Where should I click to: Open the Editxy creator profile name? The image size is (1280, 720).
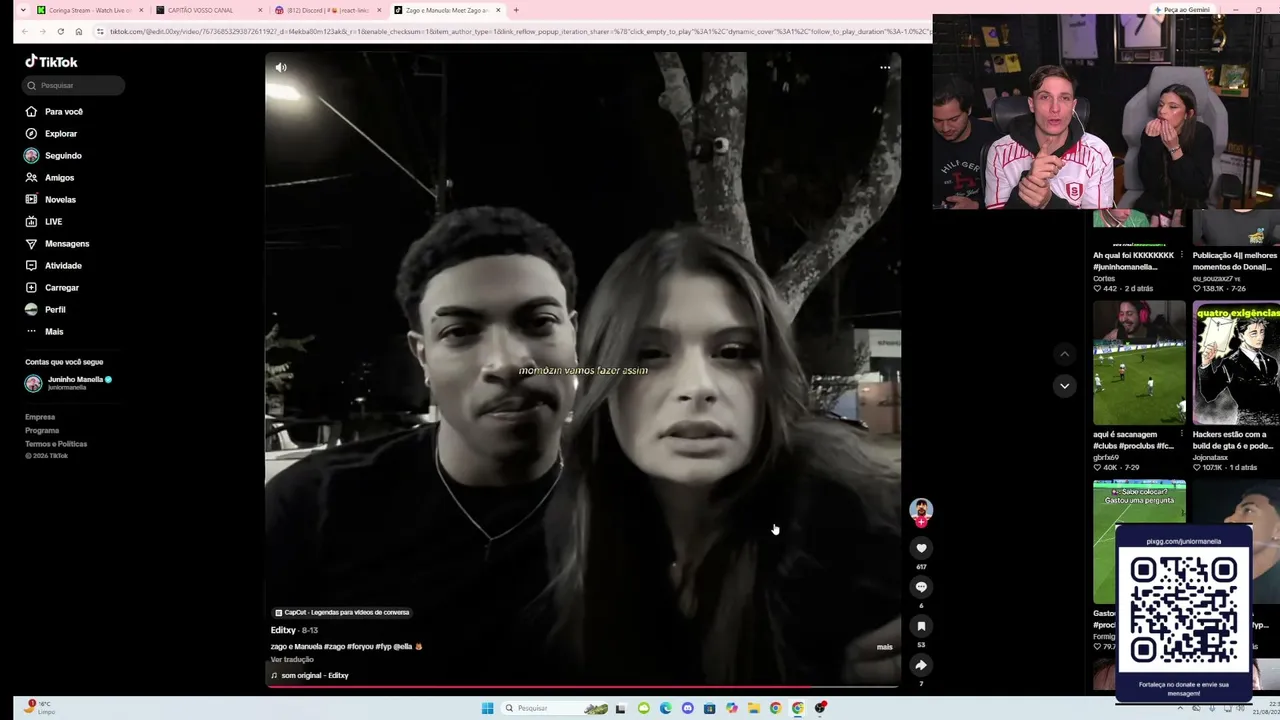coord(283,631)
